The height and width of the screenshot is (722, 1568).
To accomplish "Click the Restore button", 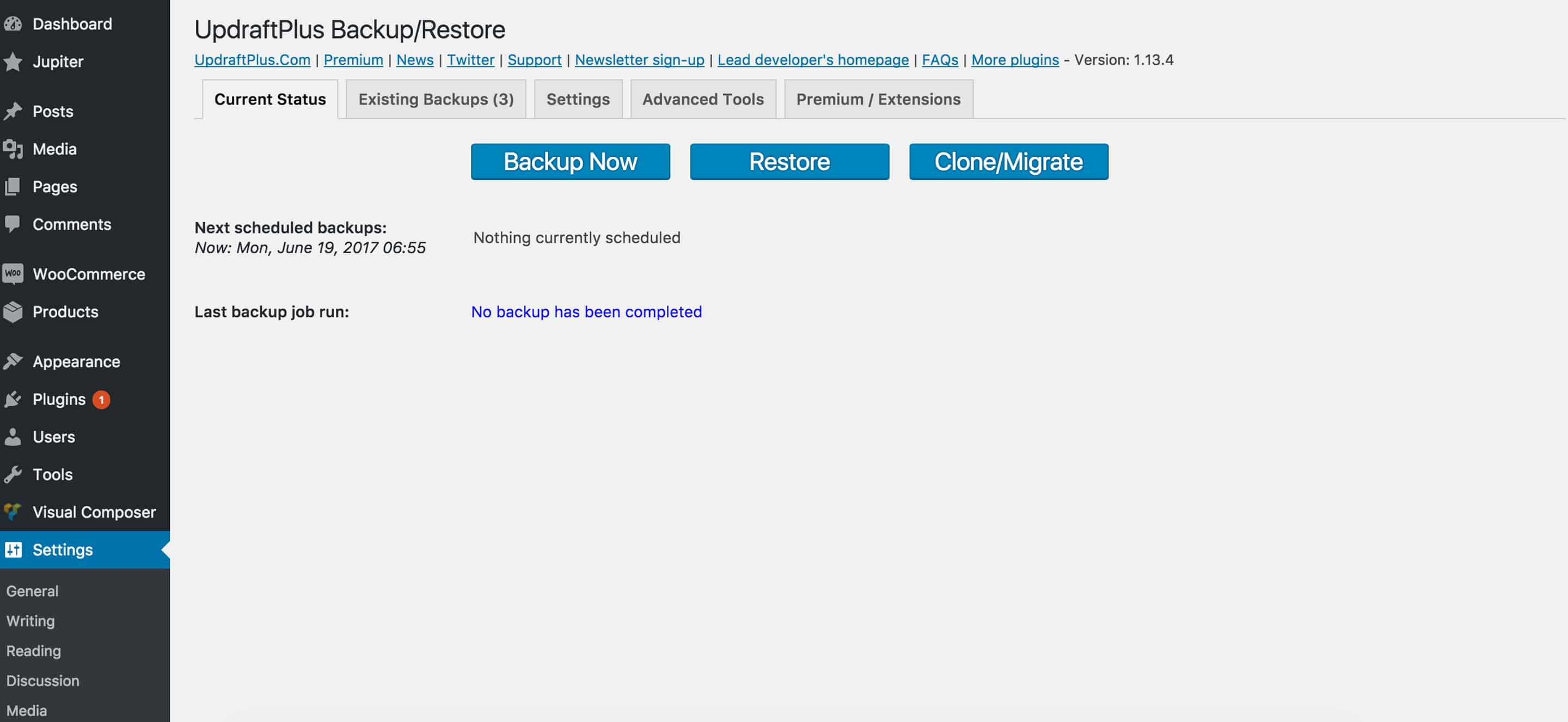I will (x=789, y=162).
